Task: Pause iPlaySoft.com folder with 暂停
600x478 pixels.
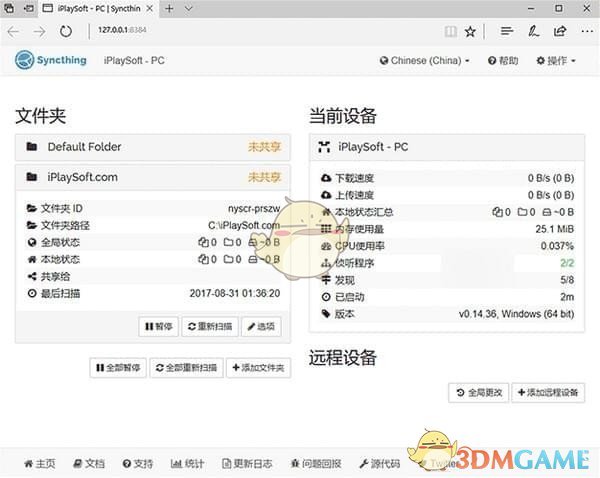Action: pyautogui.click(x=158, y=326)
